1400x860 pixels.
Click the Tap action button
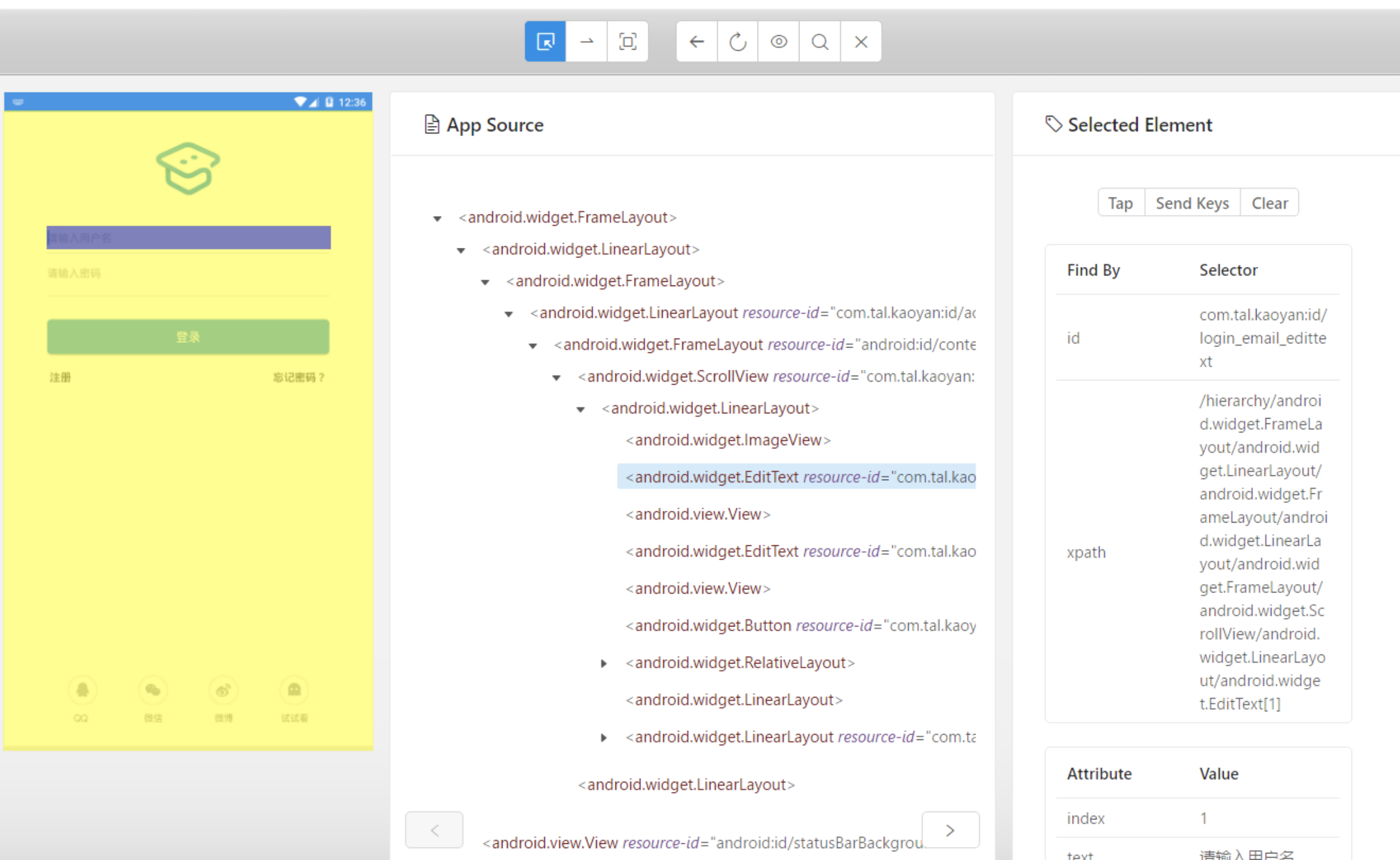(1120, 202)
